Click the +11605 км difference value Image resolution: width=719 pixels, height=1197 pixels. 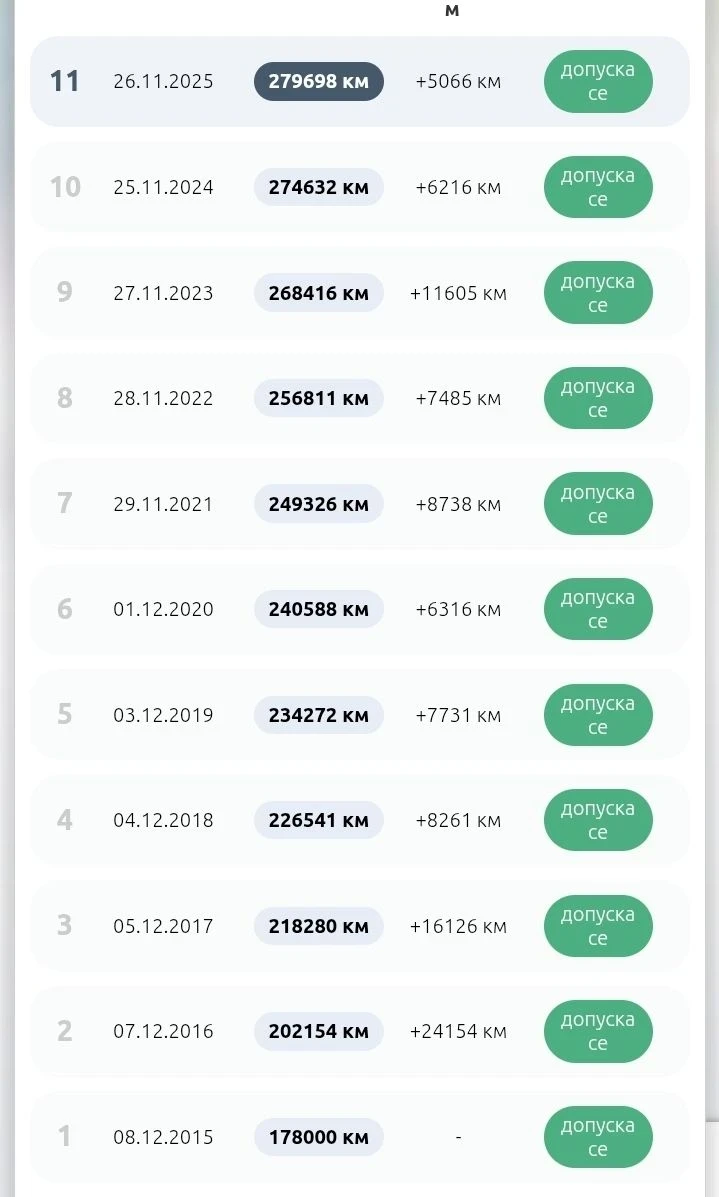point(458,293)
